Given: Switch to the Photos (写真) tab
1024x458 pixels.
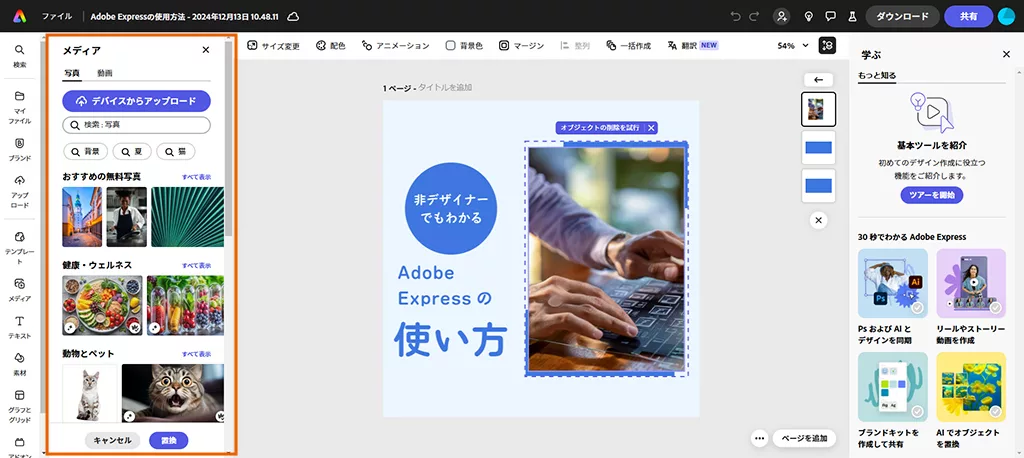Looking at the screenshot, I should point(72,73).
